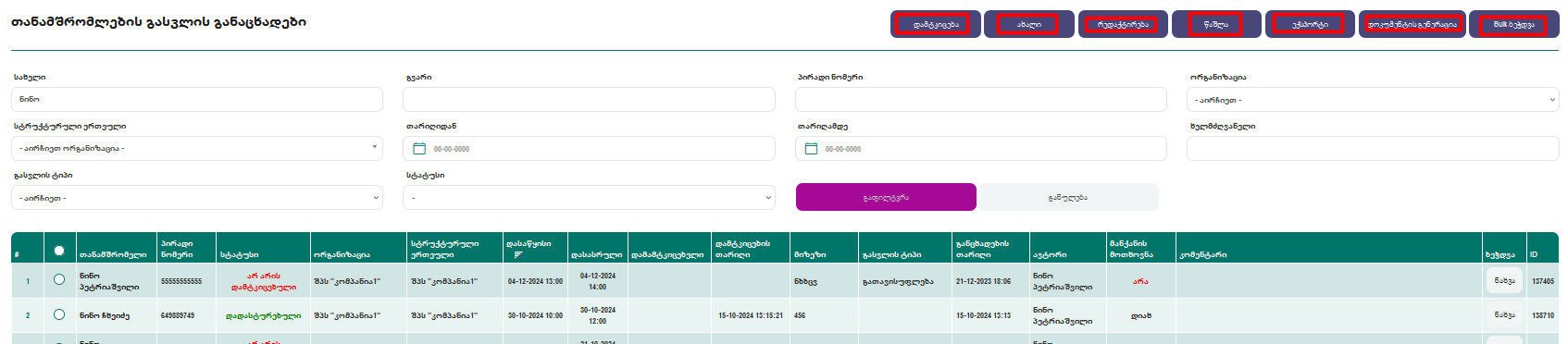The width and height of the screenshot is (1568, 344).
Task: Click the დოკუმენტის გენერაცია button
Action: 1412,24
